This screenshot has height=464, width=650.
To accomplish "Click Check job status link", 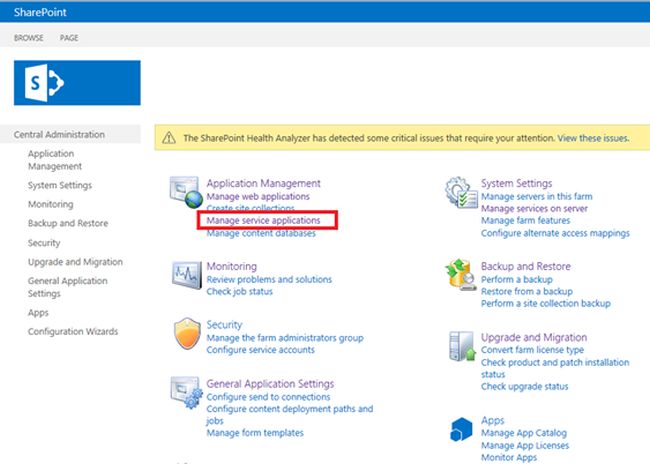I will point(240,292).
